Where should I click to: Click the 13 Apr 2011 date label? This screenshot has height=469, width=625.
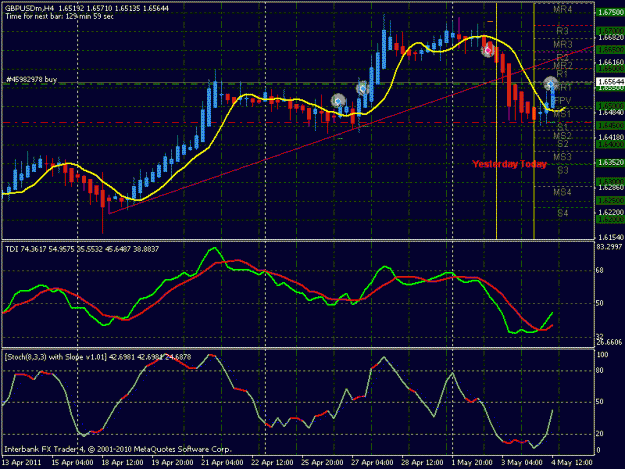(x=21, y=463)
